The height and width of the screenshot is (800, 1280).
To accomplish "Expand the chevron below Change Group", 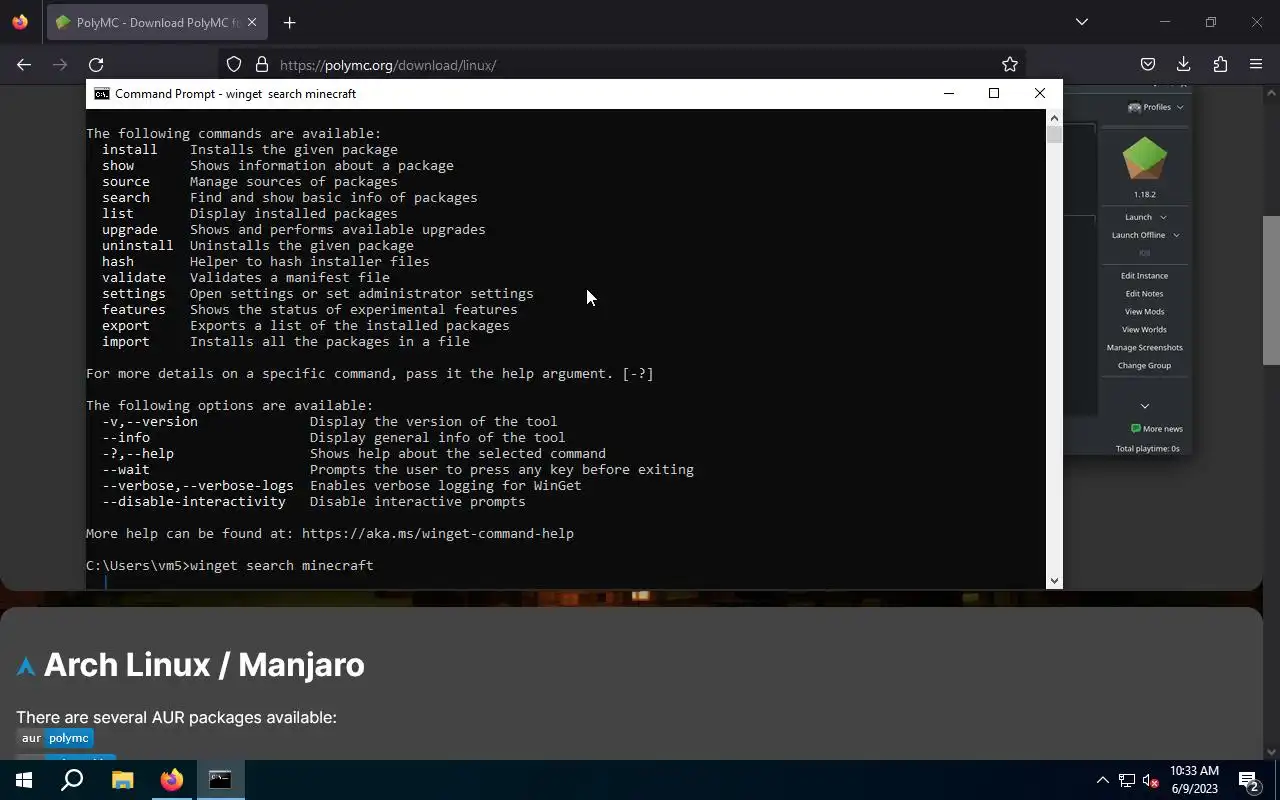I will point(1145,406).
